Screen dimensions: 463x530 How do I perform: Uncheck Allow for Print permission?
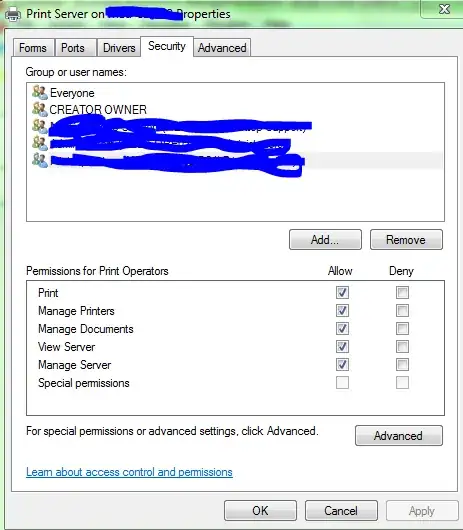pos(342,292)
